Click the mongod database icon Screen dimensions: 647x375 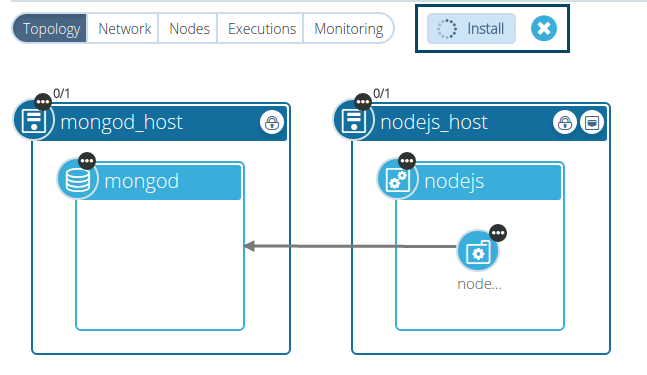coord(78,180)
